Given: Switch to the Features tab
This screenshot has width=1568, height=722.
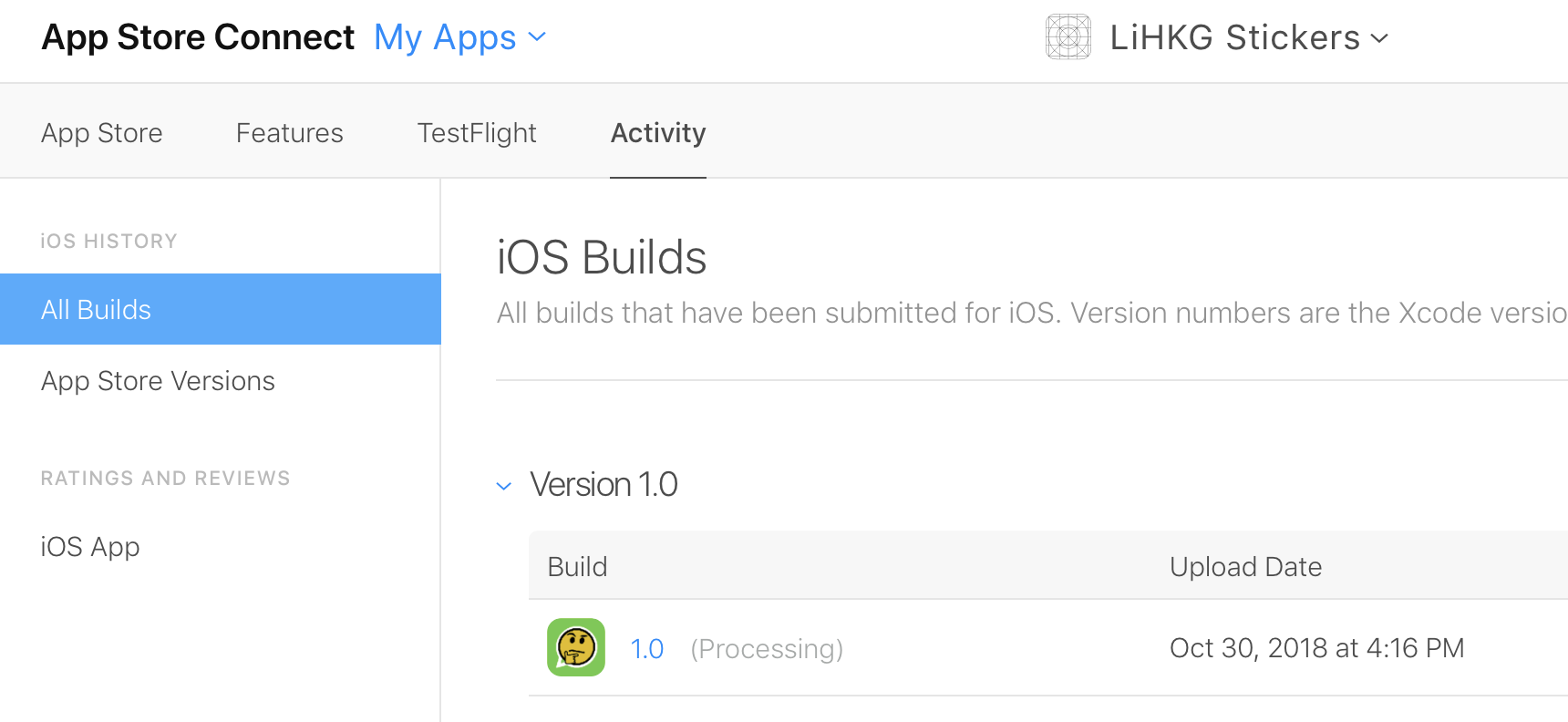Looking at the screenshot, I should point(290,133).
